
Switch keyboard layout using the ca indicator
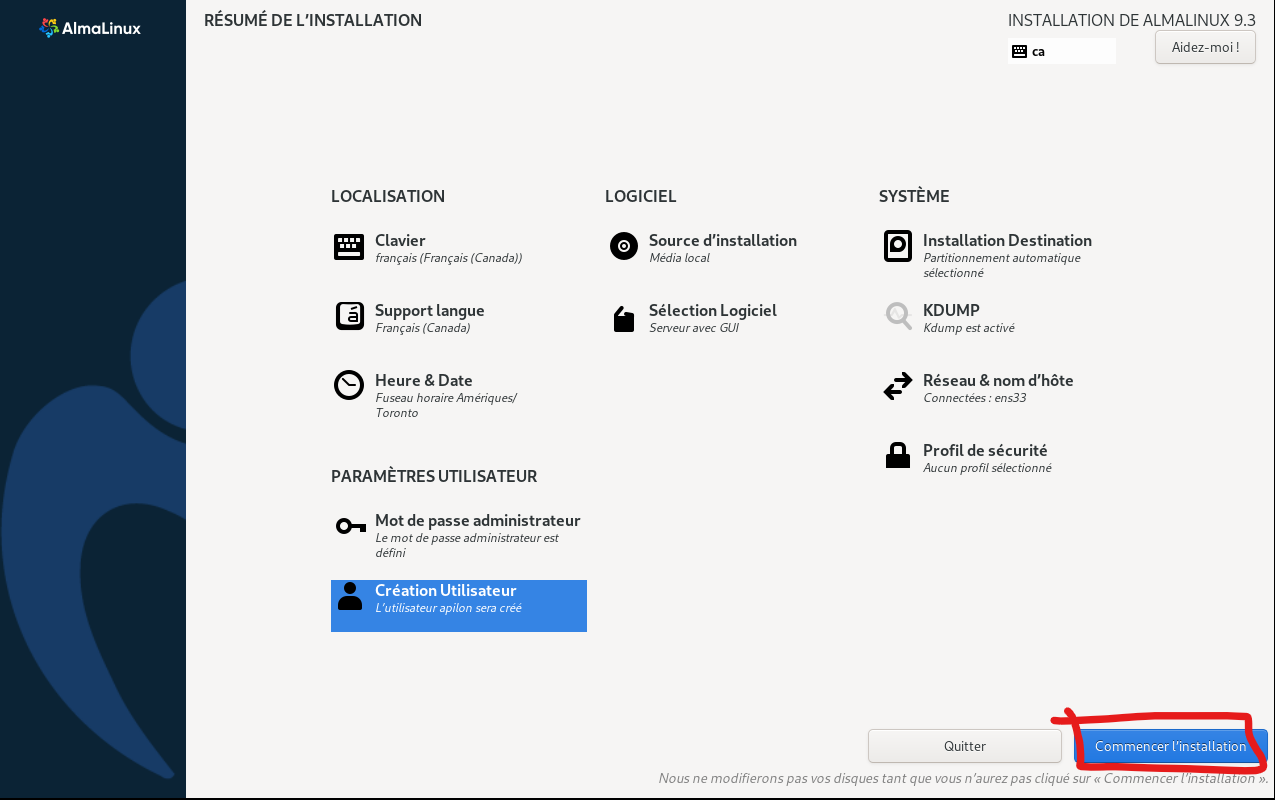[1061, 51]
